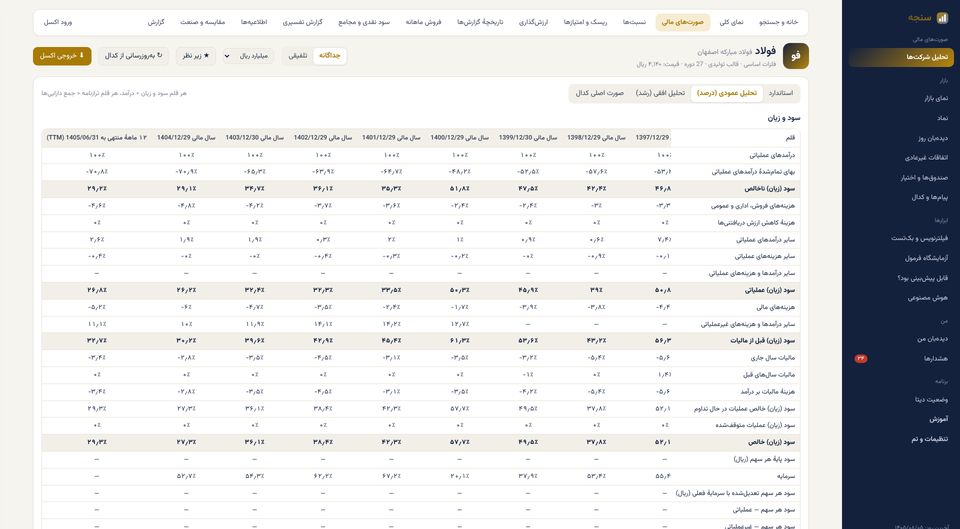
Task: Open the اطلاعیه‌ها tab
Action: (x=253, y=22)
